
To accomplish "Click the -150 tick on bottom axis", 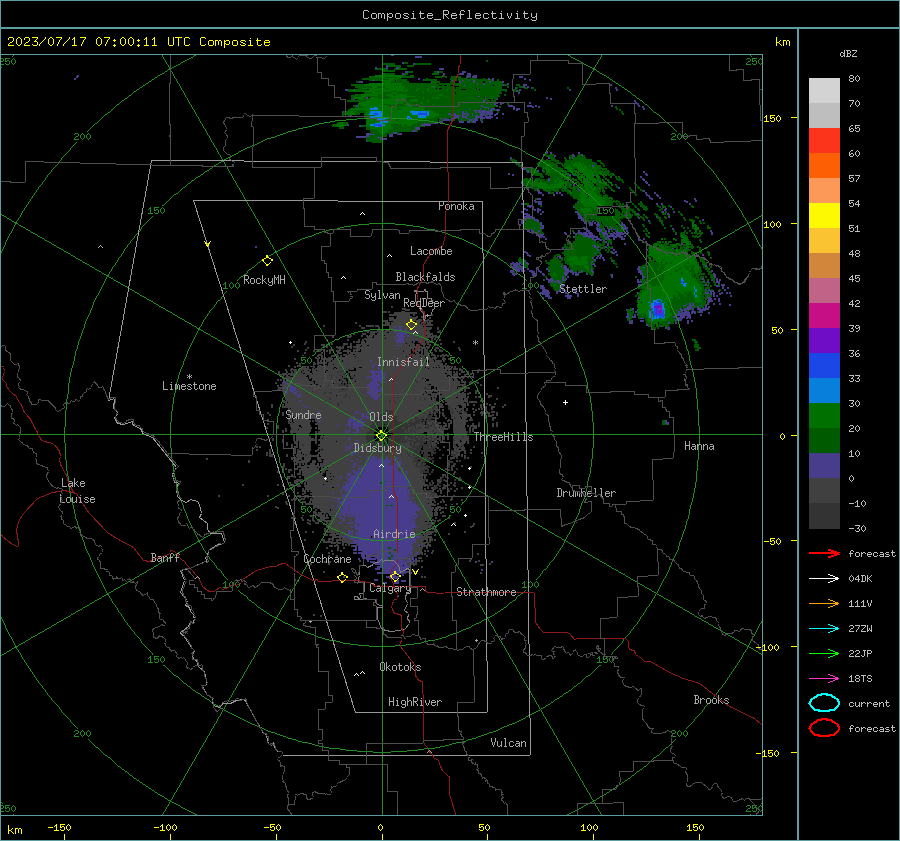I will click(59, 827).
